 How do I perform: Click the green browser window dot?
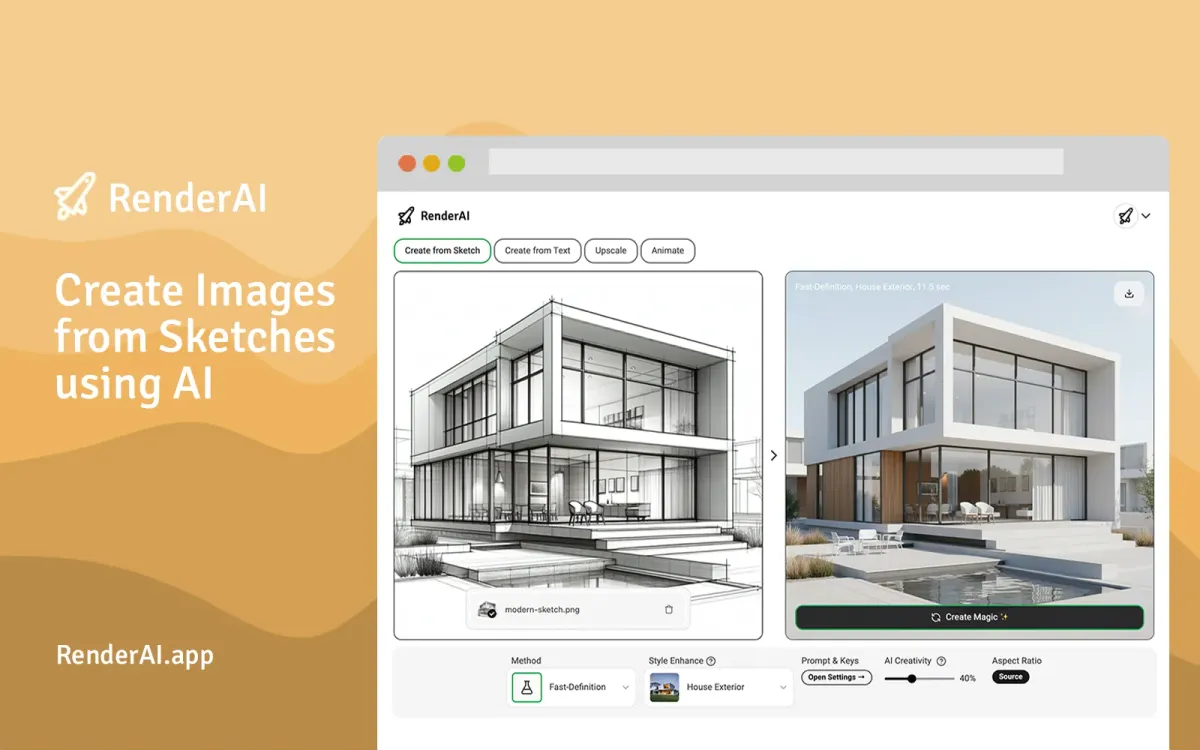coord(456,163)
